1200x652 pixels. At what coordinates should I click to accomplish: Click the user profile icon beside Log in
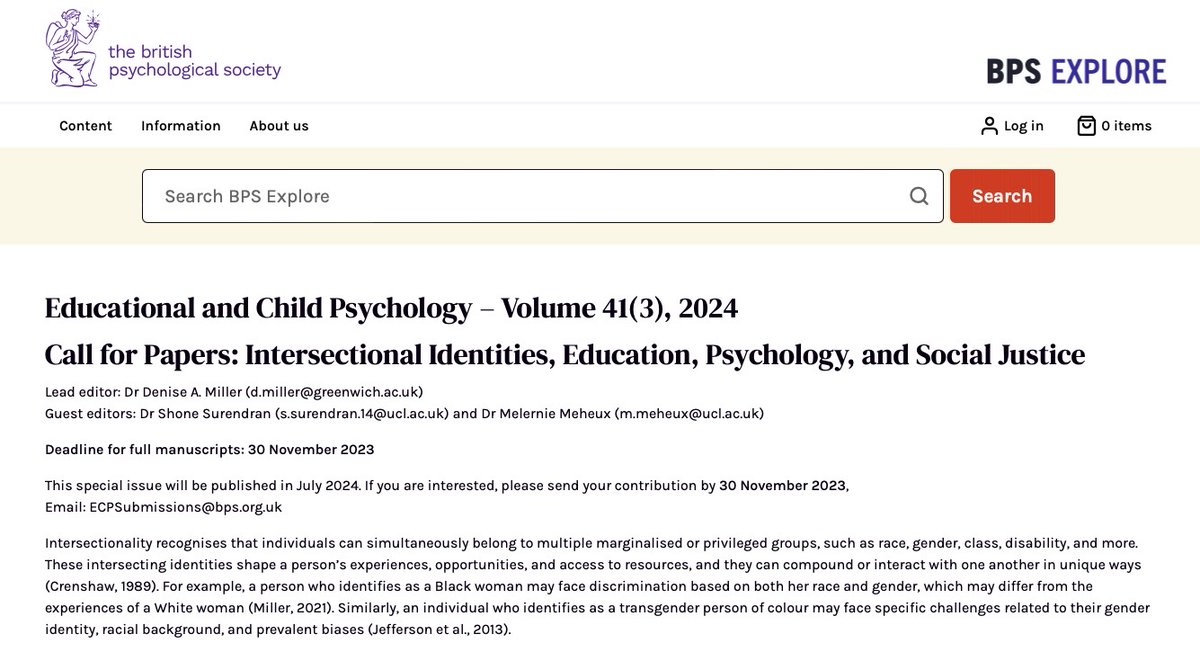[989, 126]
